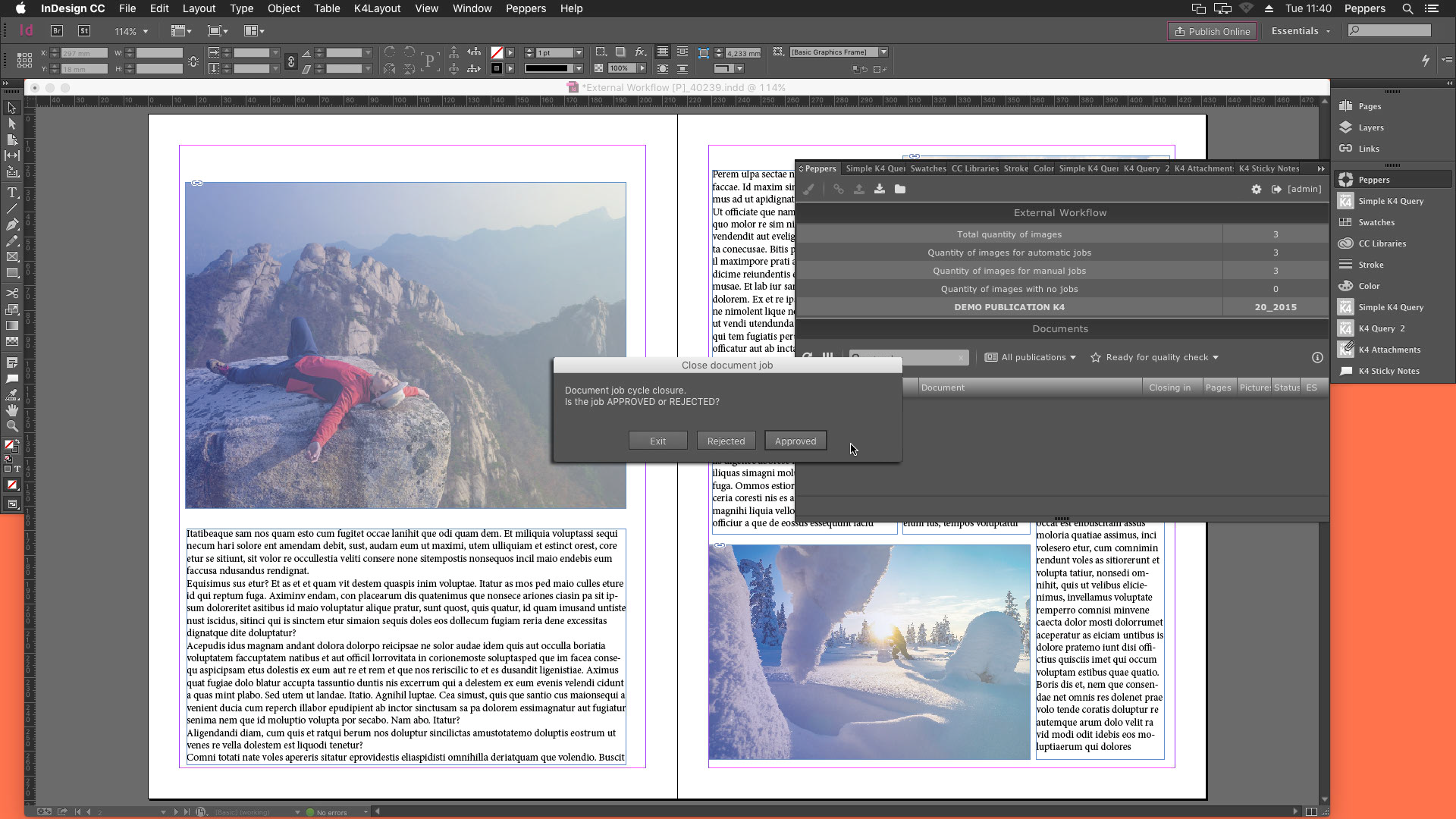Switch to the CC Libraries panel tab
This screenshot has height=819, width=1456.
[x=974, y=168]
